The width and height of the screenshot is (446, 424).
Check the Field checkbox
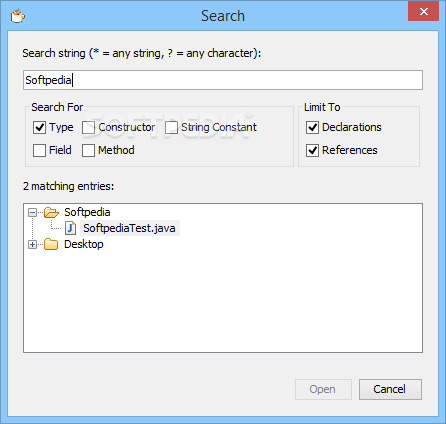[x=39, y=150]
